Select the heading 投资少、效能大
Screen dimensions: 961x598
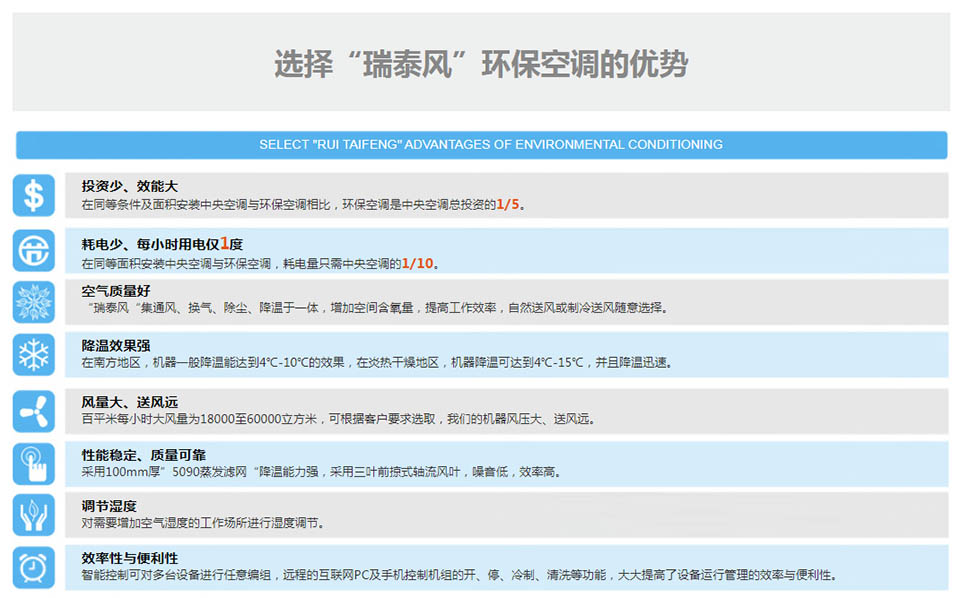pos(129,186)
